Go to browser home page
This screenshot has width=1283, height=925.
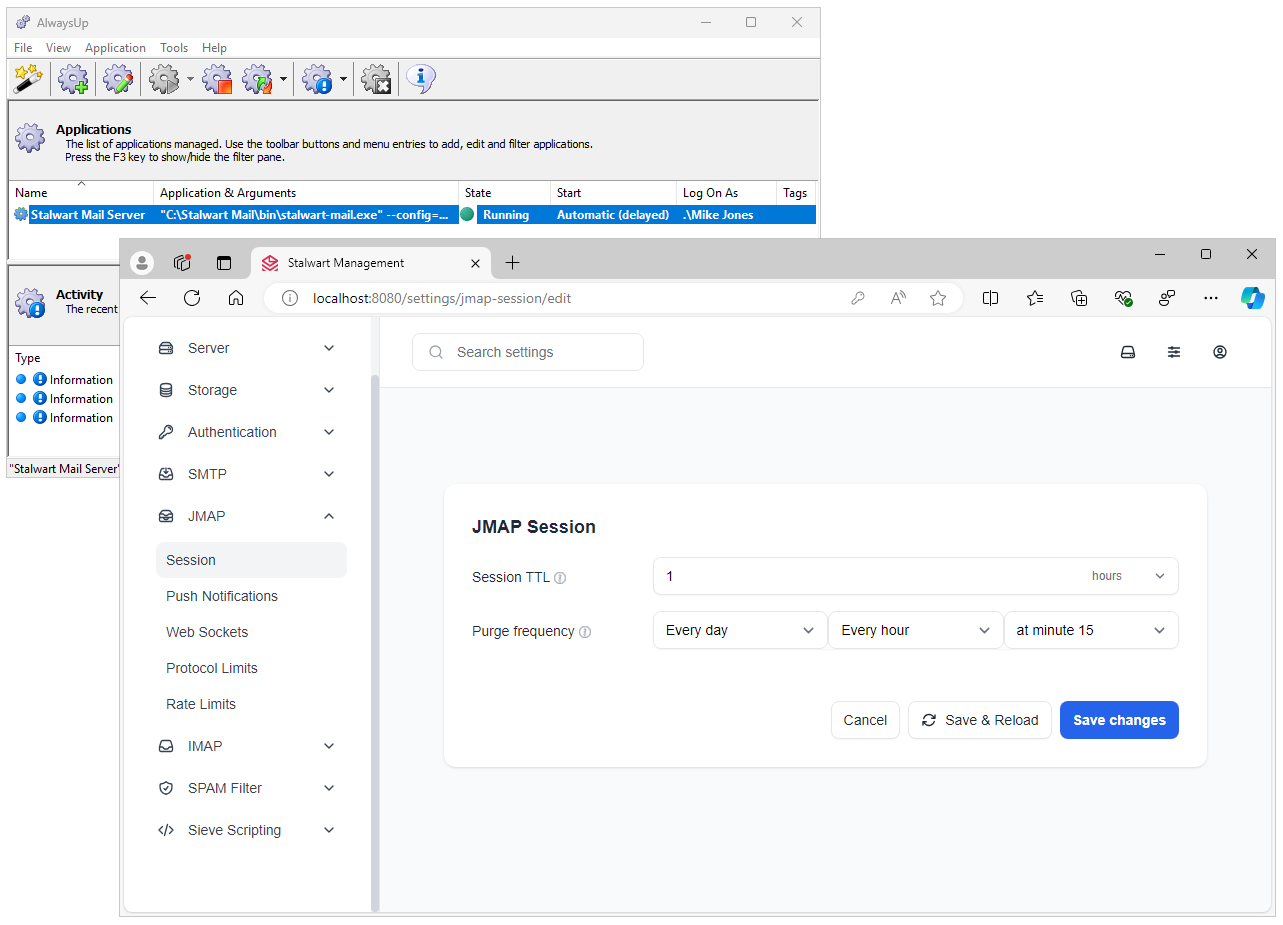pyautogui.click(x=236, y=298)
